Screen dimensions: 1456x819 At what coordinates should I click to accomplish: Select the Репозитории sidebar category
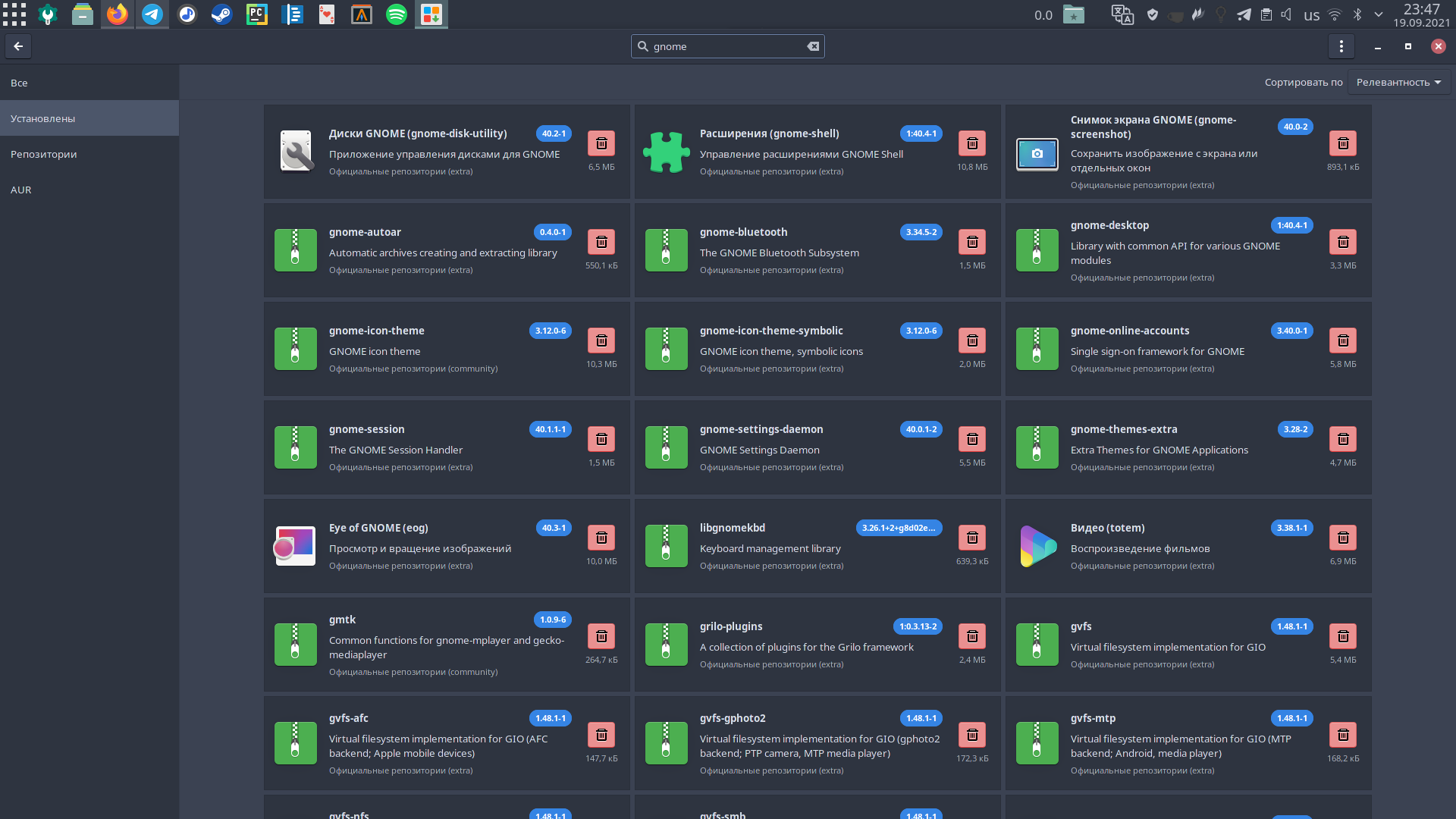pos(89,154)
